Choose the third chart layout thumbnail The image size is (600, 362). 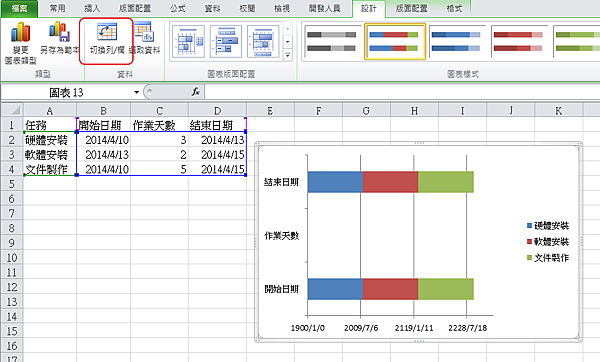[x=263, y=42]
